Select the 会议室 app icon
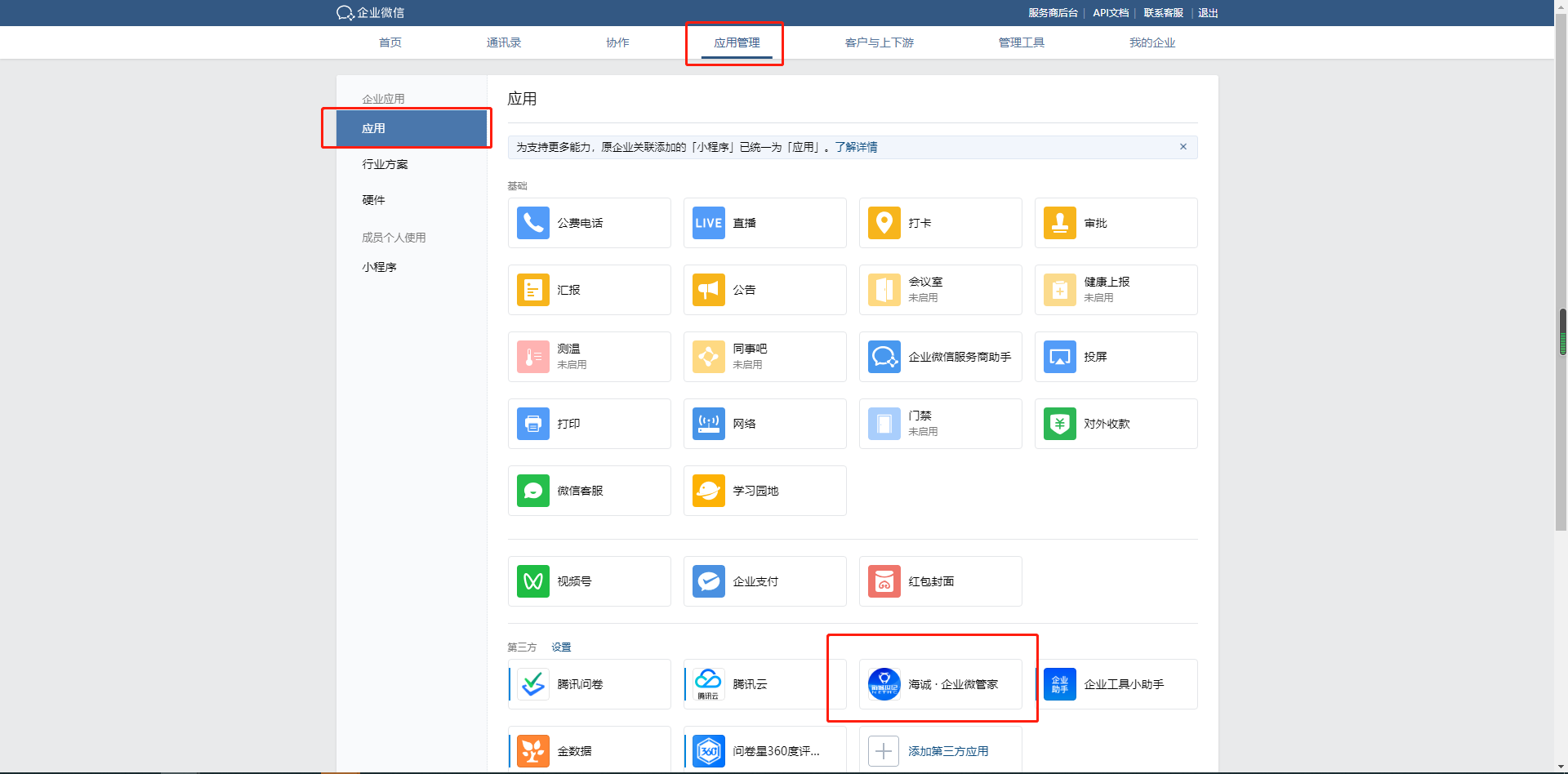The height and width of the screenshot is (774, 1568). 884,290
